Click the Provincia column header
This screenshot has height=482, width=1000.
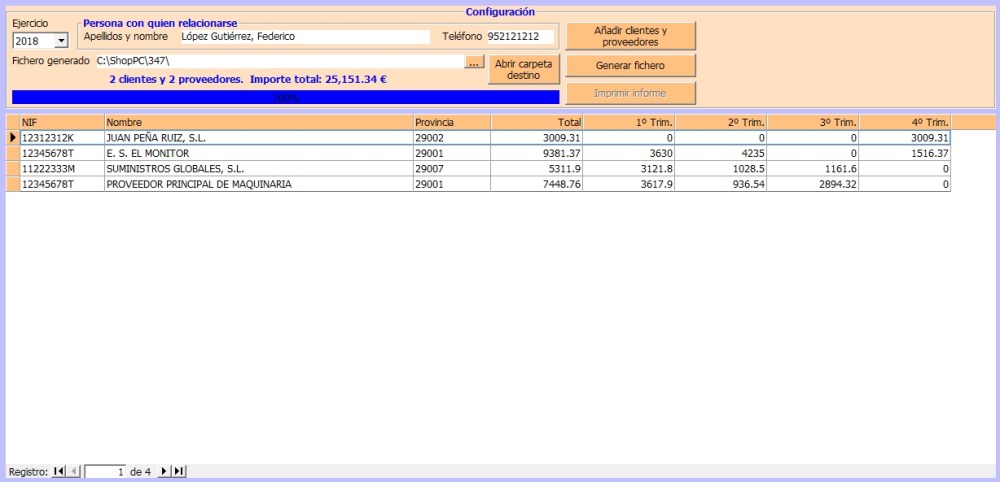point(451,122)
